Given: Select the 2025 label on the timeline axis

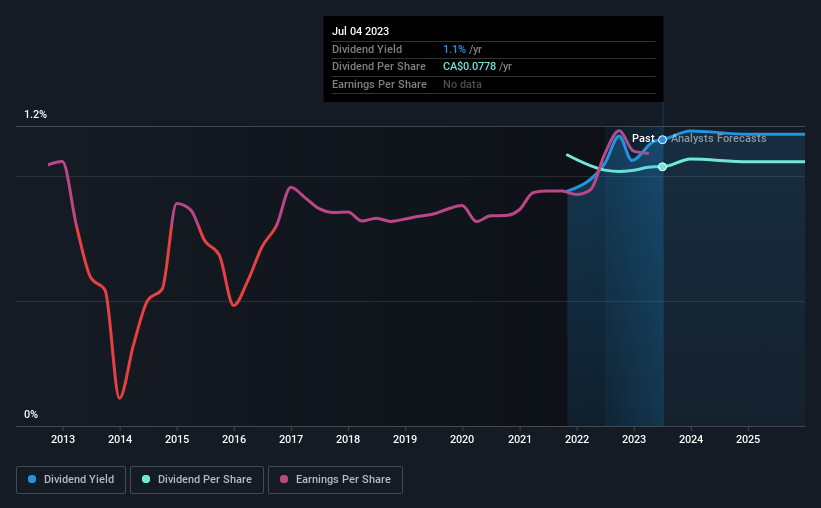Looking at the screenshot, I should [748, 439].
